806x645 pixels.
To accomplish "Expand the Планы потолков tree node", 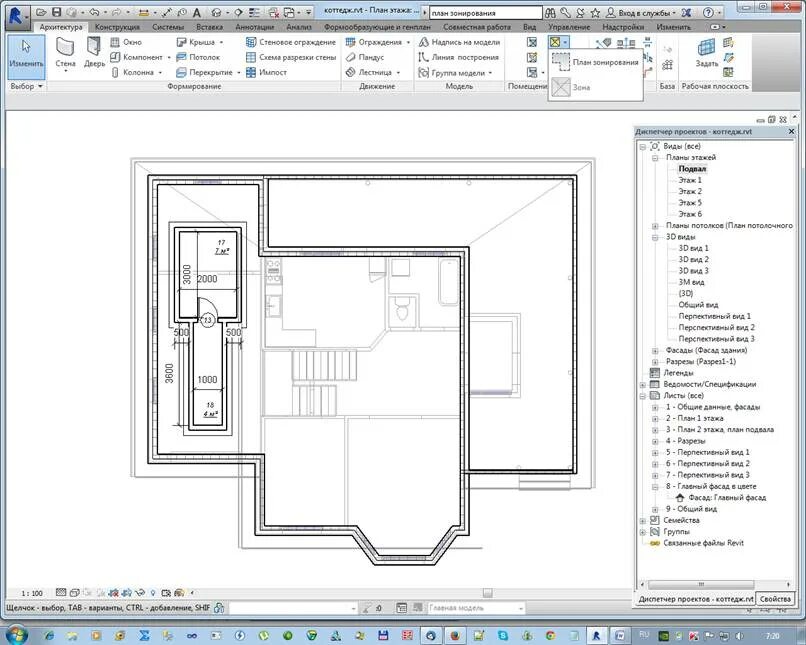I will (655, 226).
